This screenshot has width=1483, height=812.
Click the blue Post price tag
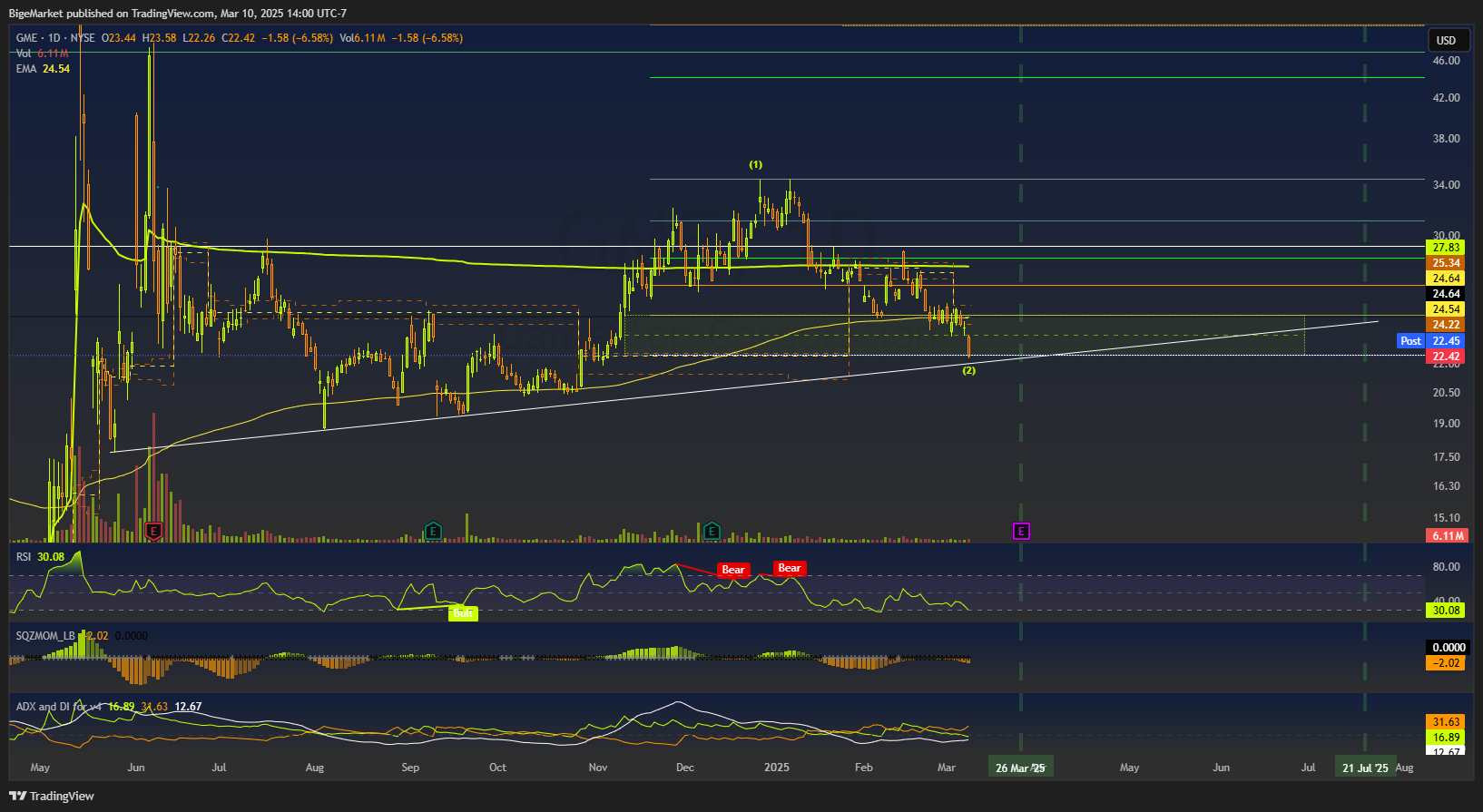1410,341
